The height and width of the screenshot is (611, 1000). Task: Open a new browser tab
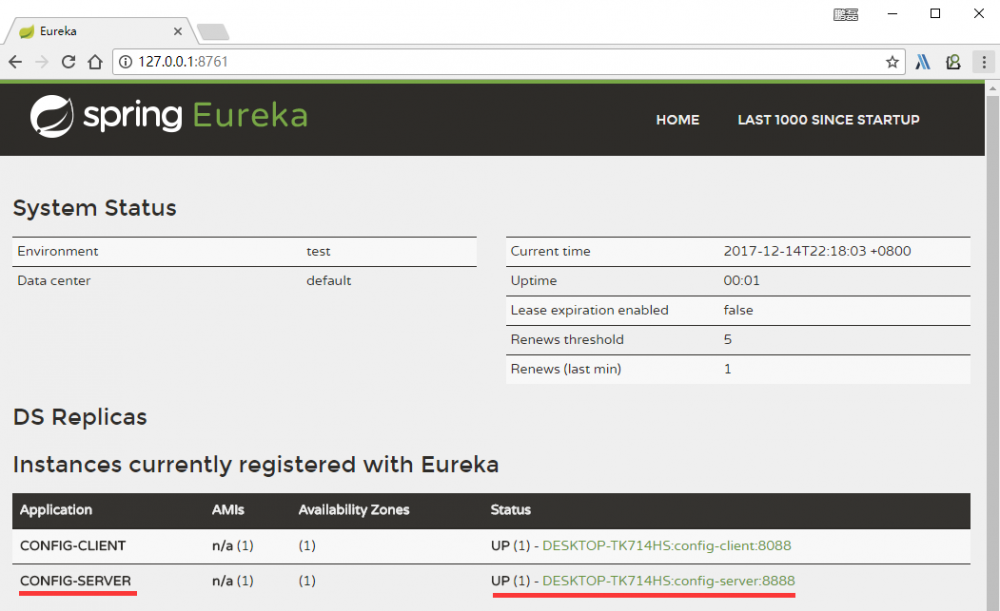coord(213,30)
